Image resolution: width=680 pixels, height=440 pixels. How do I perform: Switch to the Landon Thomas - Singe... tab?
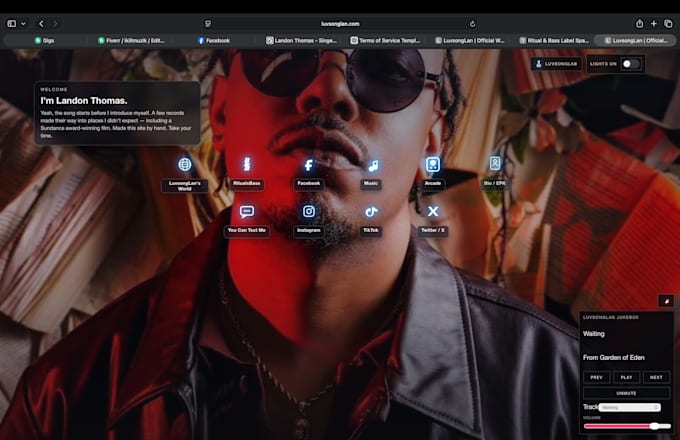(301, 41)
